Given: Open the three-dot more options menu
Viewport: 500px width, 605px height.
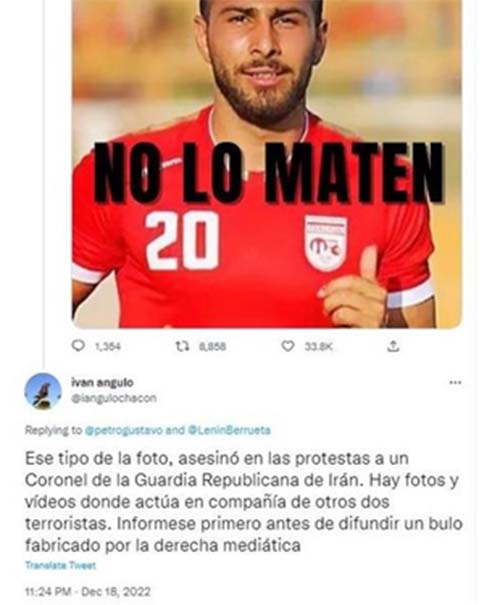Looking at the screenshot, I should [x=455, y=382].
